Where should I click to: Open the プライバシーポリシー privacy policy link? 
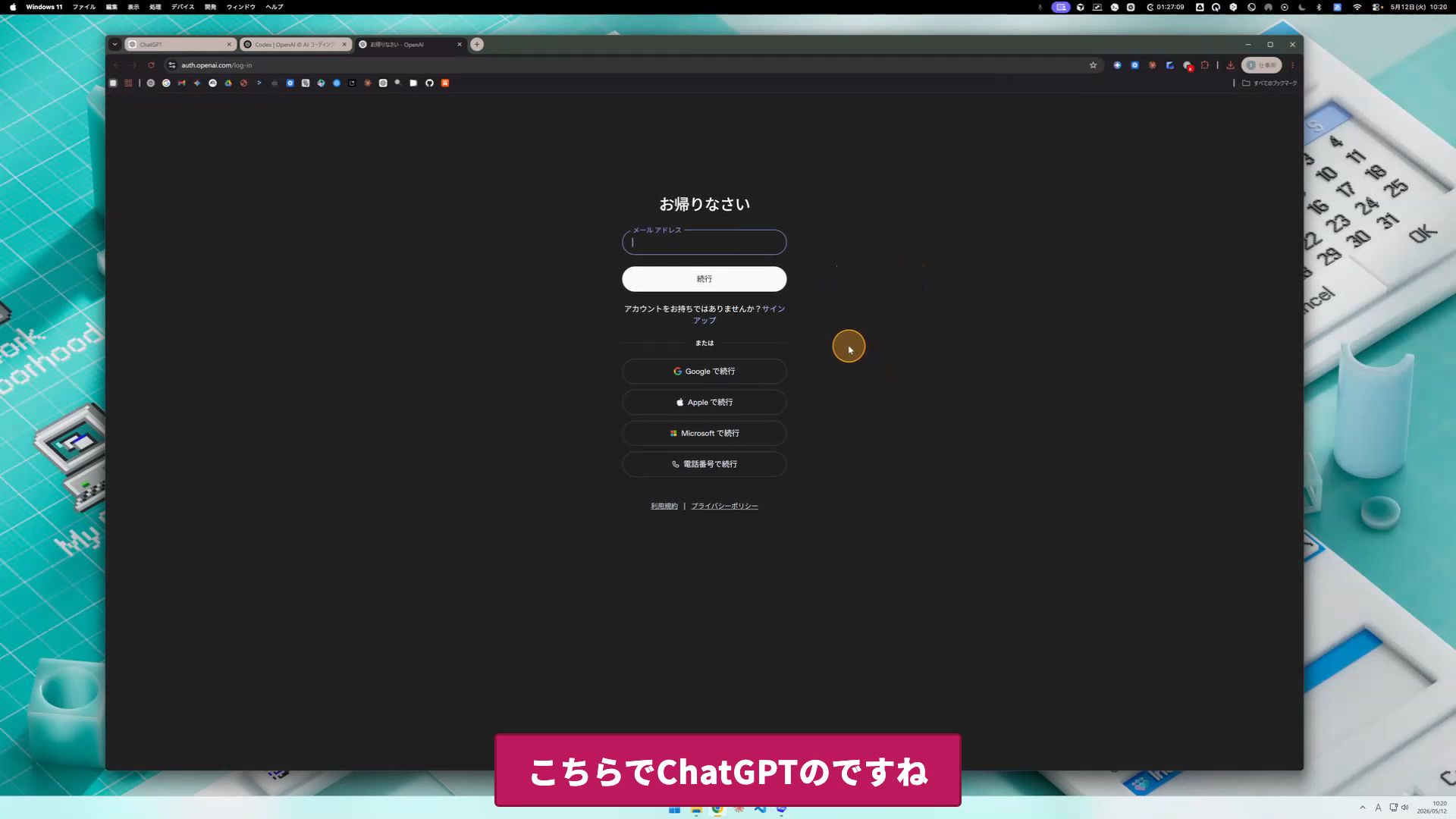coord(724,507)
